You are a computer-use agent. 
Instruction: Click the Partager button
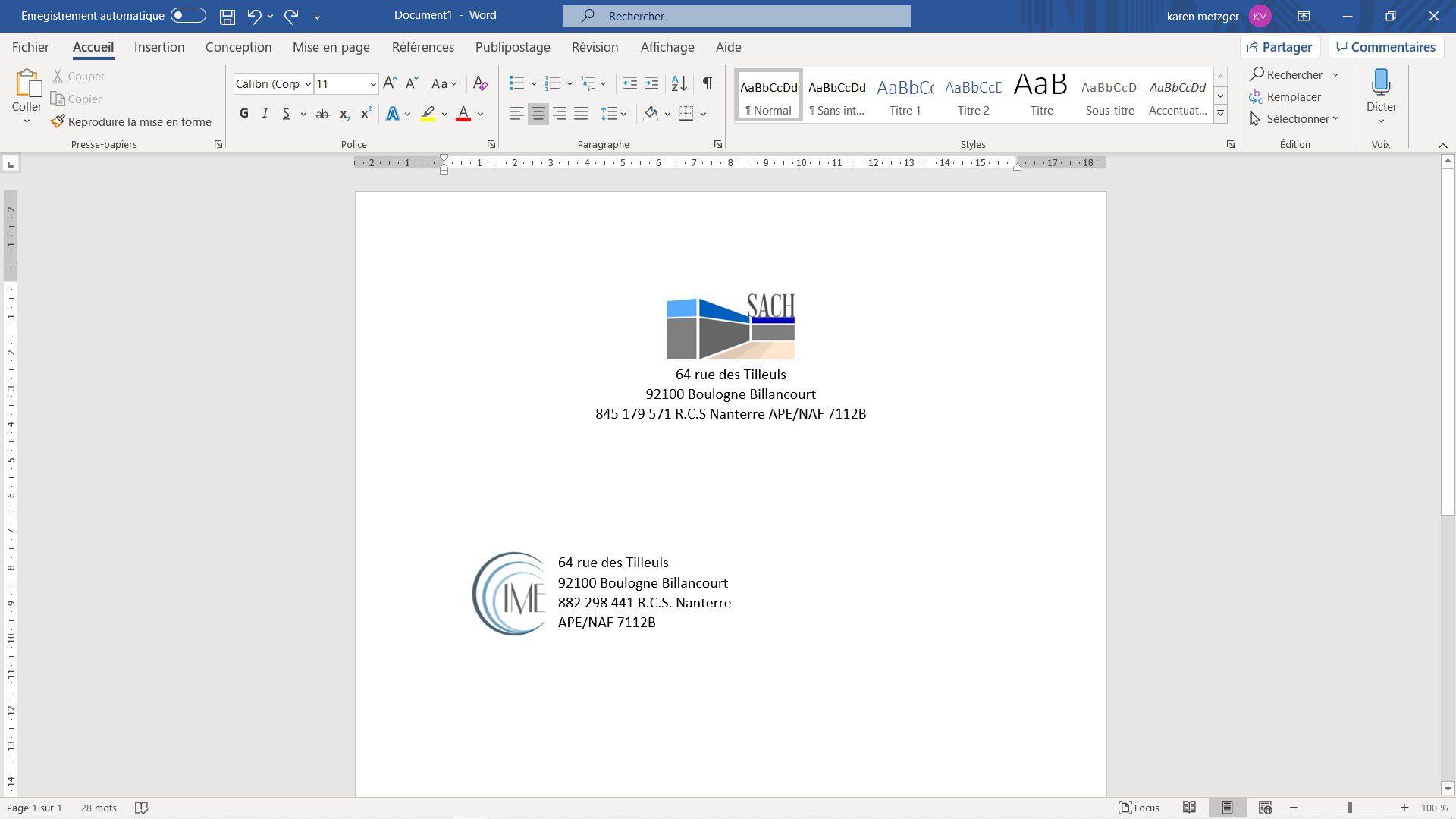[x=1280, y=47]
